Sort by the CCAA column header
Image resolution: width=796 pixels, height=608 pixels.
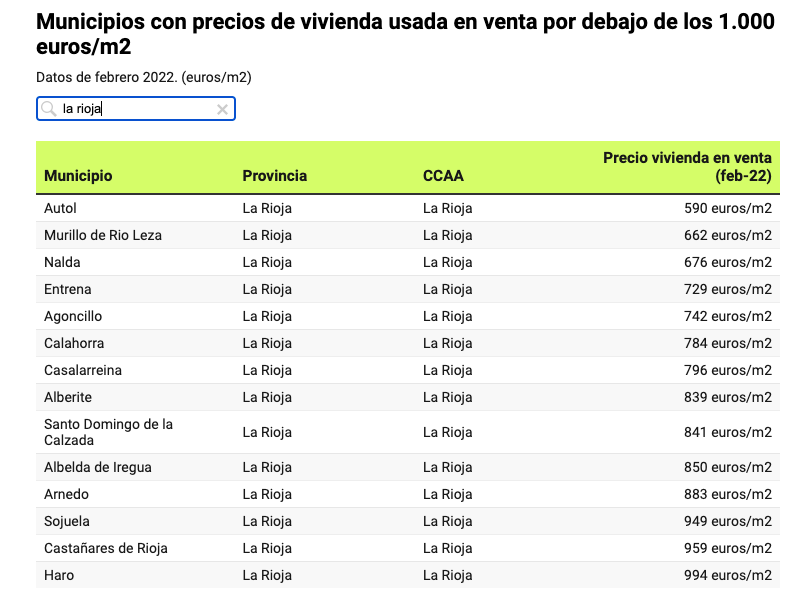(443, 176)
